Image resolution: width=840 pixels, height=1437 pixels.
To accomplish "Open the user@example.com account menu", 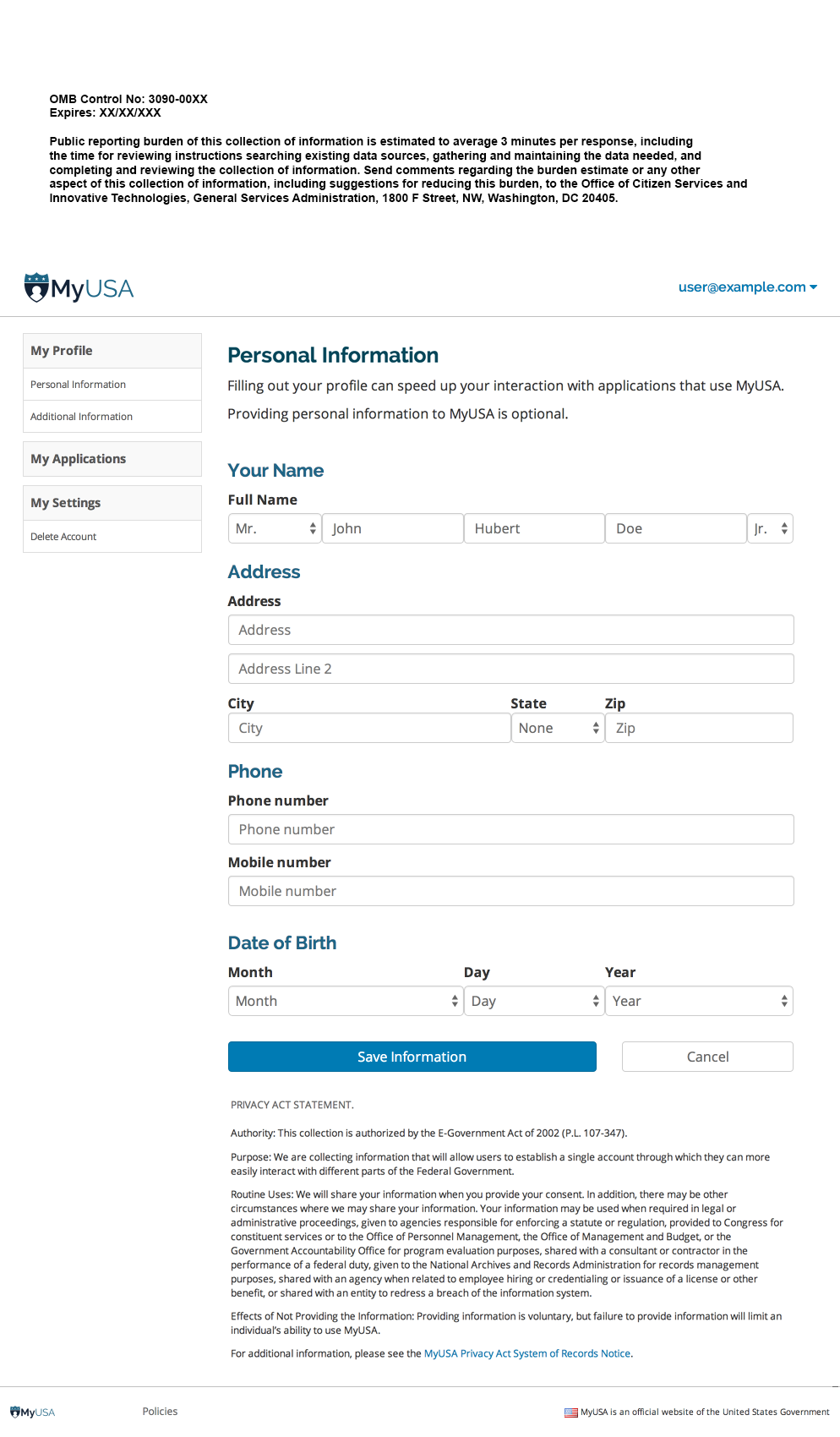I will point(747,287).
